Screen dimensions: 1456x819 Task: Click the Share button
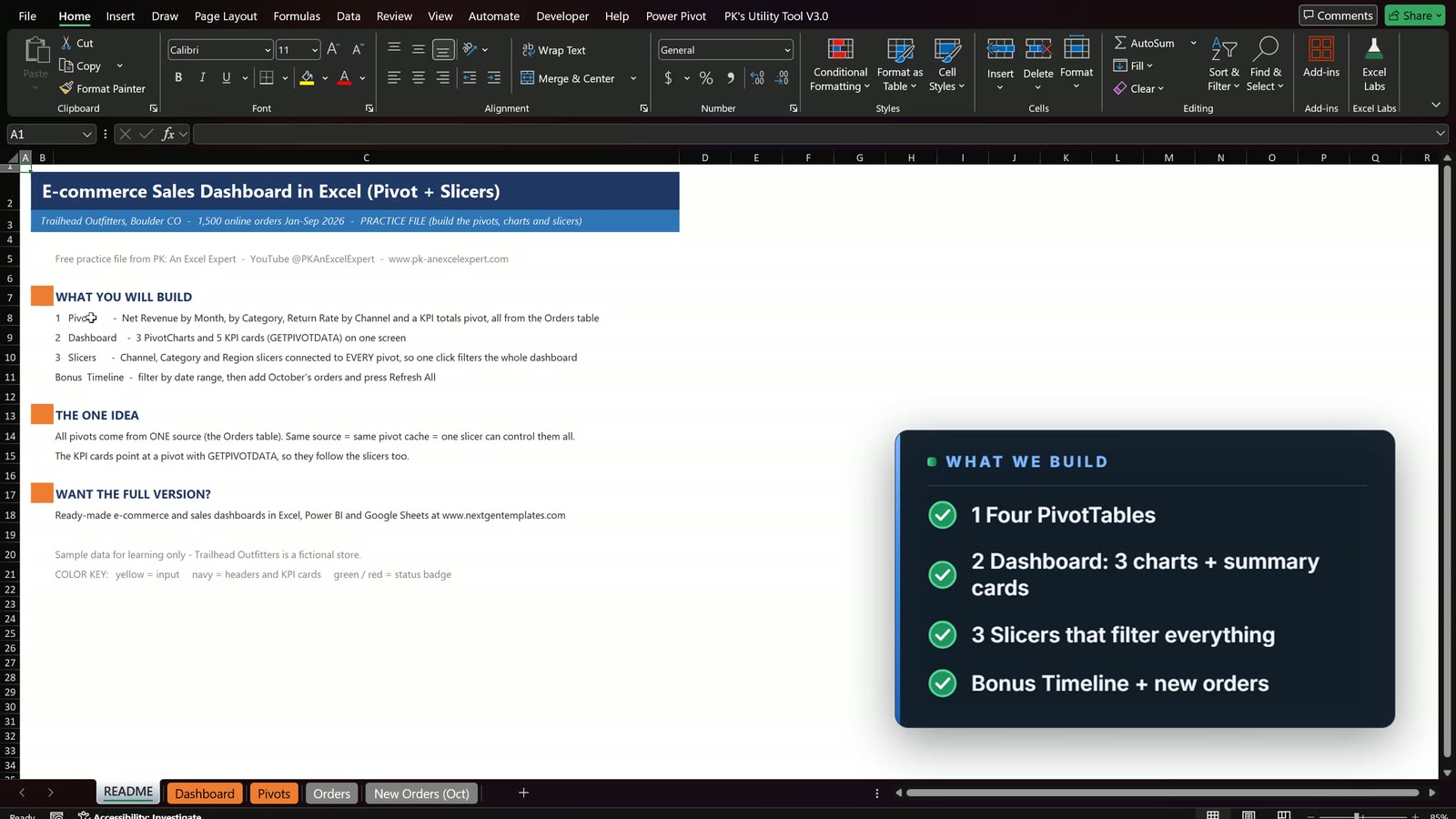[1415, 15]
